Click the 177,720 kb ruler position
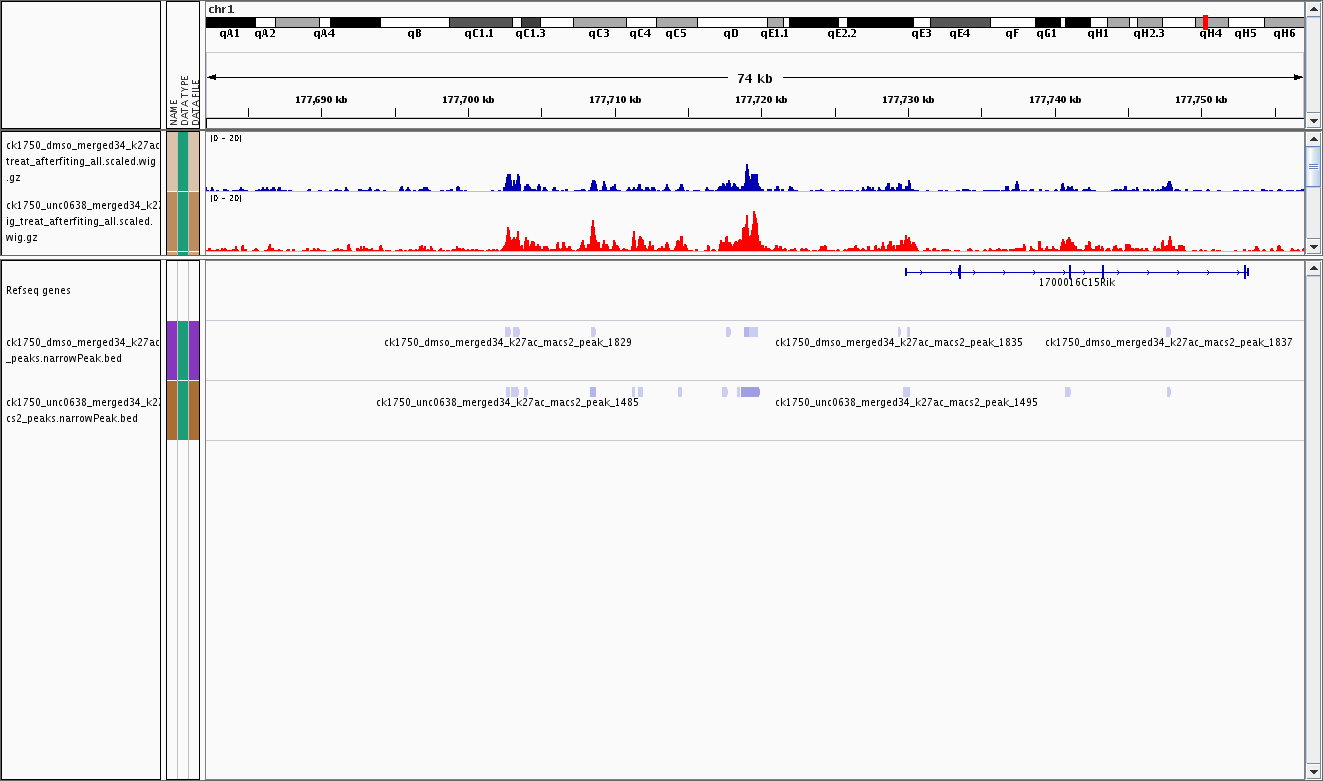The width and height of the screenshot is (1323, 781). coord(761,100)
